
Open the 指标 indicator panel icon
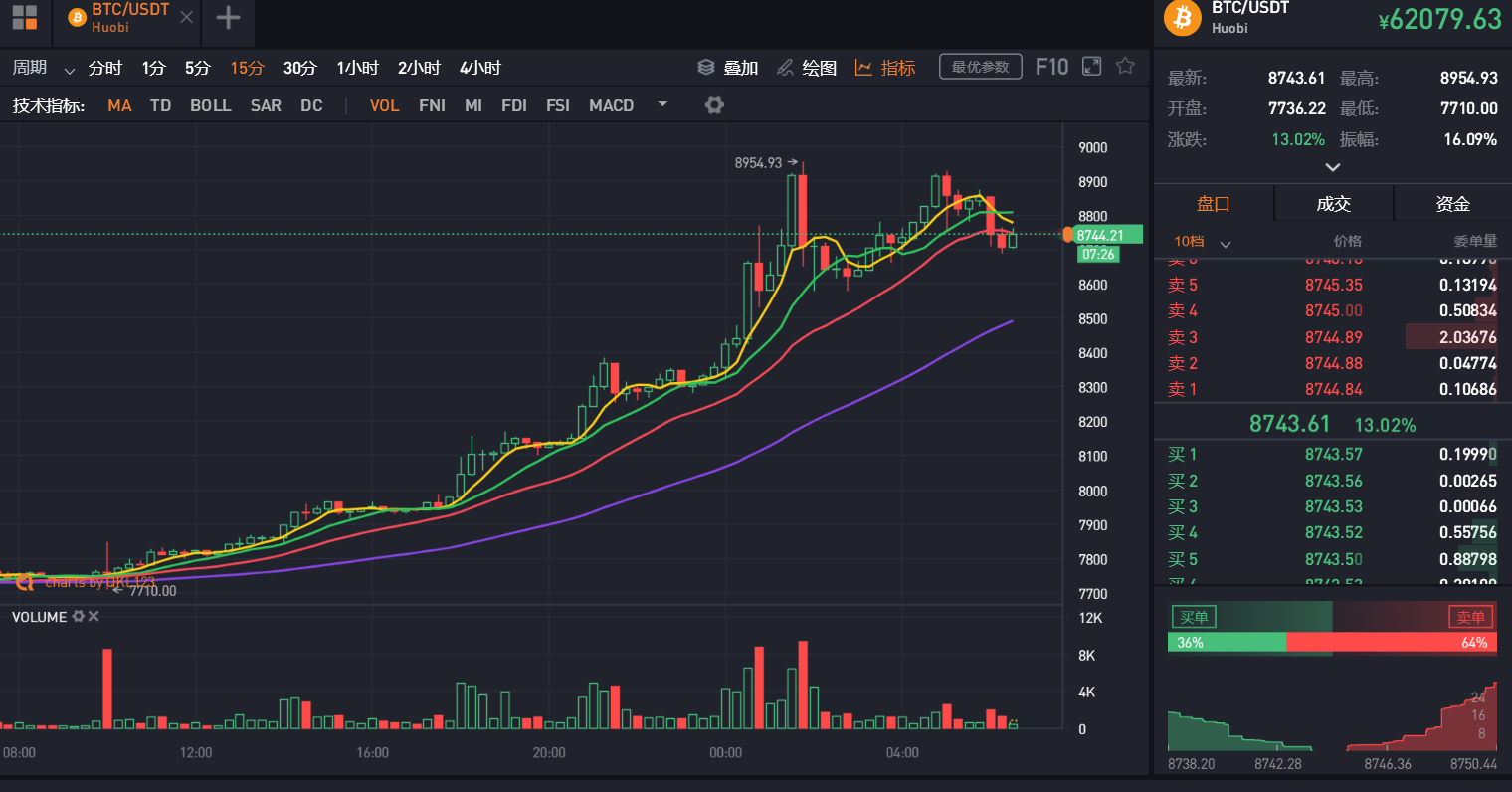865,66
